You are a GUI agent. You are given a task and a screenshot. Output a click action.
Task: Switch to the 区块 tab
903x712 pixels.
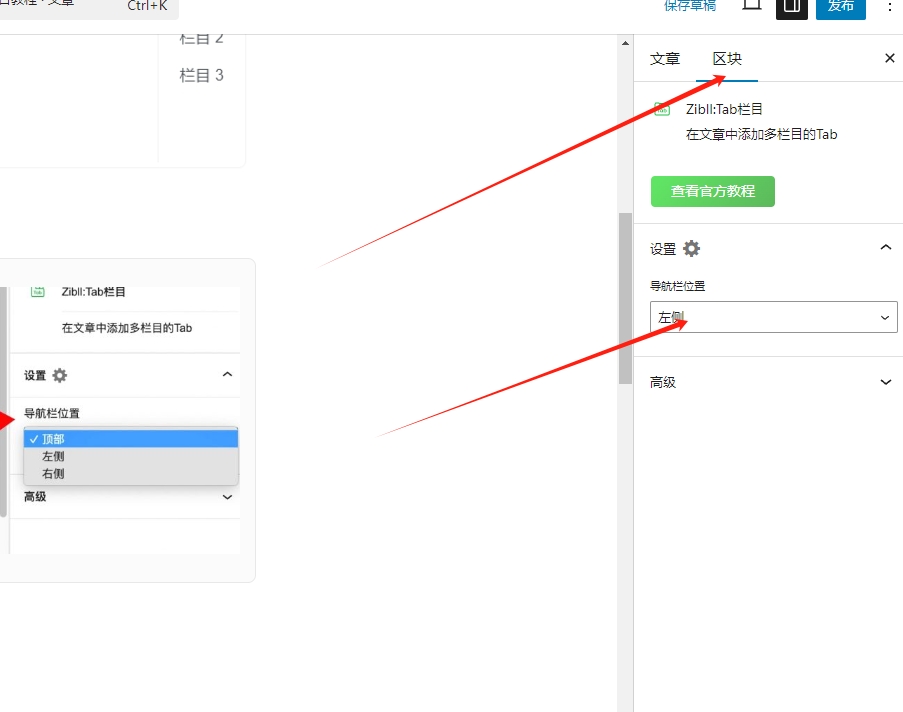[x=727, y=59]
